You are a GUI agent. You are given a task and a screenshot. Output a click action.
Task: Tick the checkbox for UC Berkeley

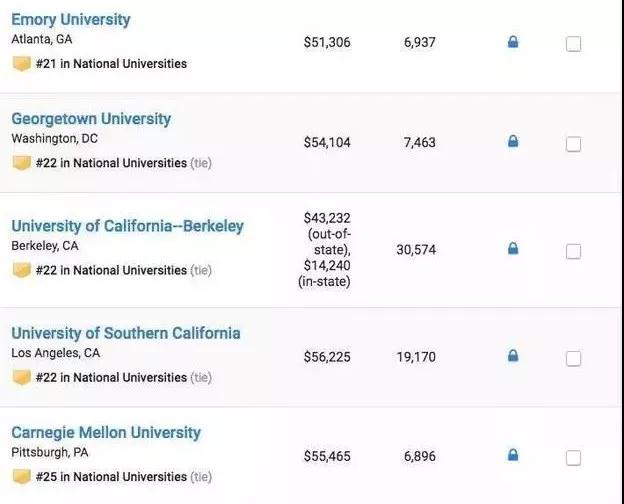tap(573, 250)
